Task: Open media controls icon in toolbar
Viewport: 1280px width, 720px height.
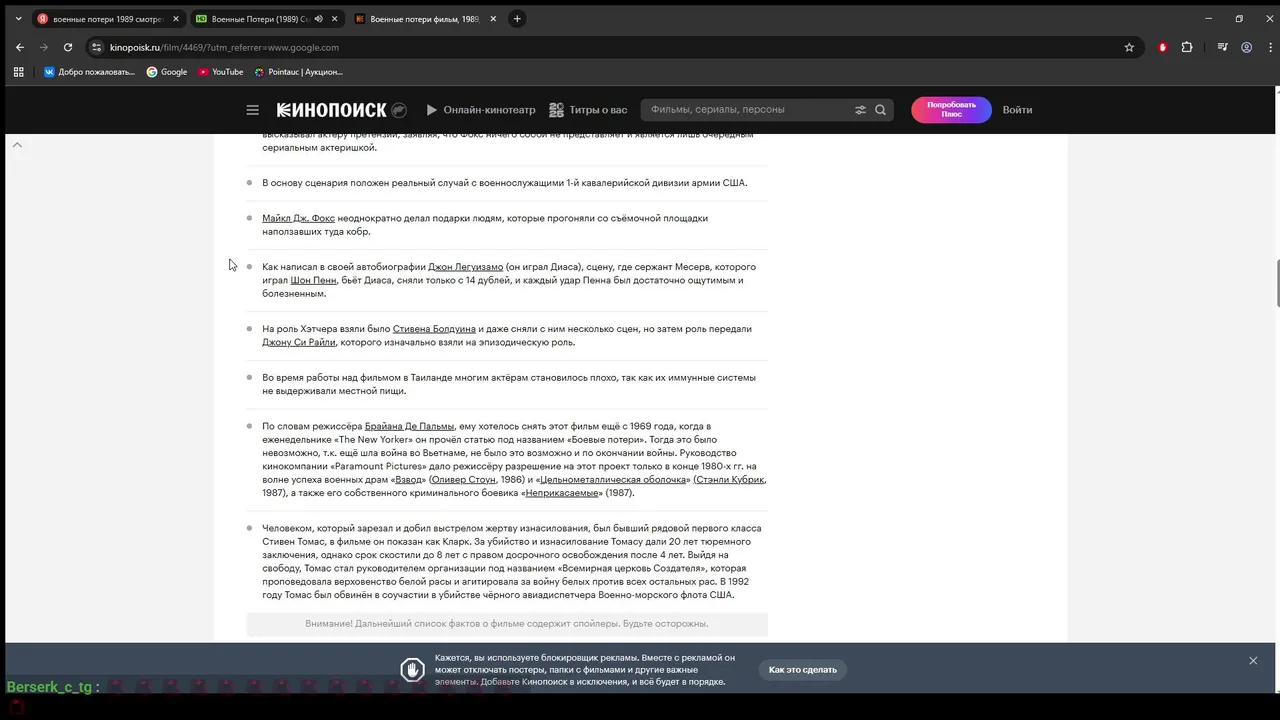Action: pyautogui.click(x=1222, y=47)
